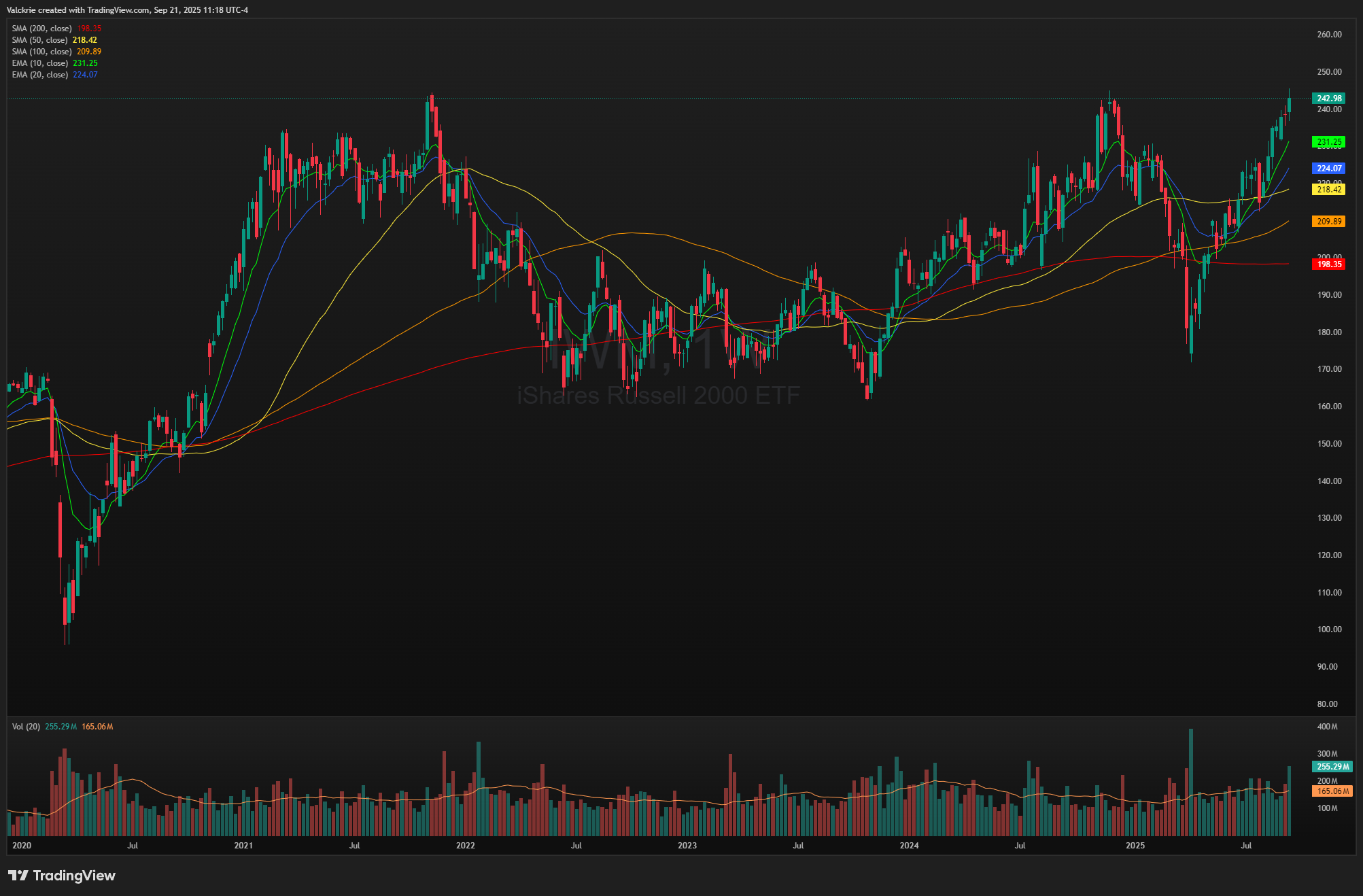Click the green 231.25 EMA price tag
Viewport: 1363px width, 896px height.
pyautogui.click(x=1328, y=142)
